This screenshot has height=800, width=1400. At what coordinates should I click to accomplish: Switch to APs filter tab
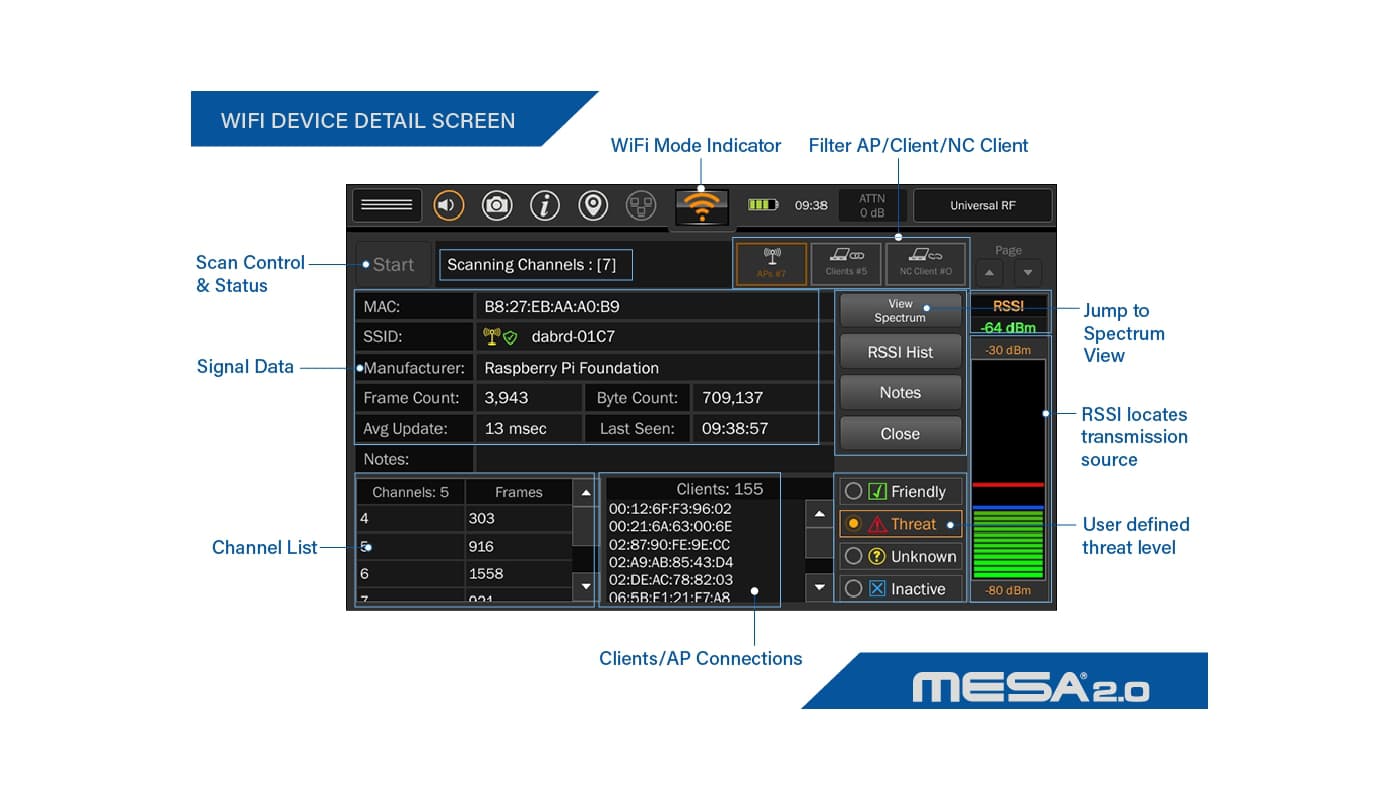click(771, 263)
